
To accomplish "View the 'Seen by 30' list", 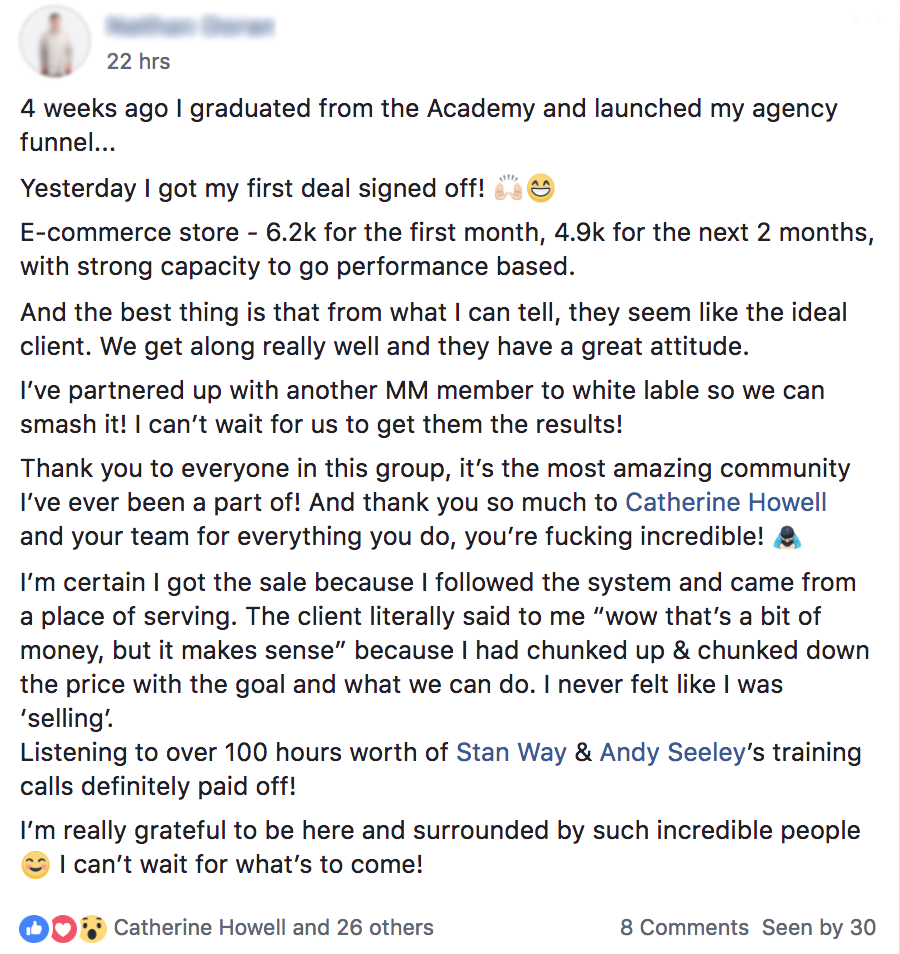I will 819,928.
